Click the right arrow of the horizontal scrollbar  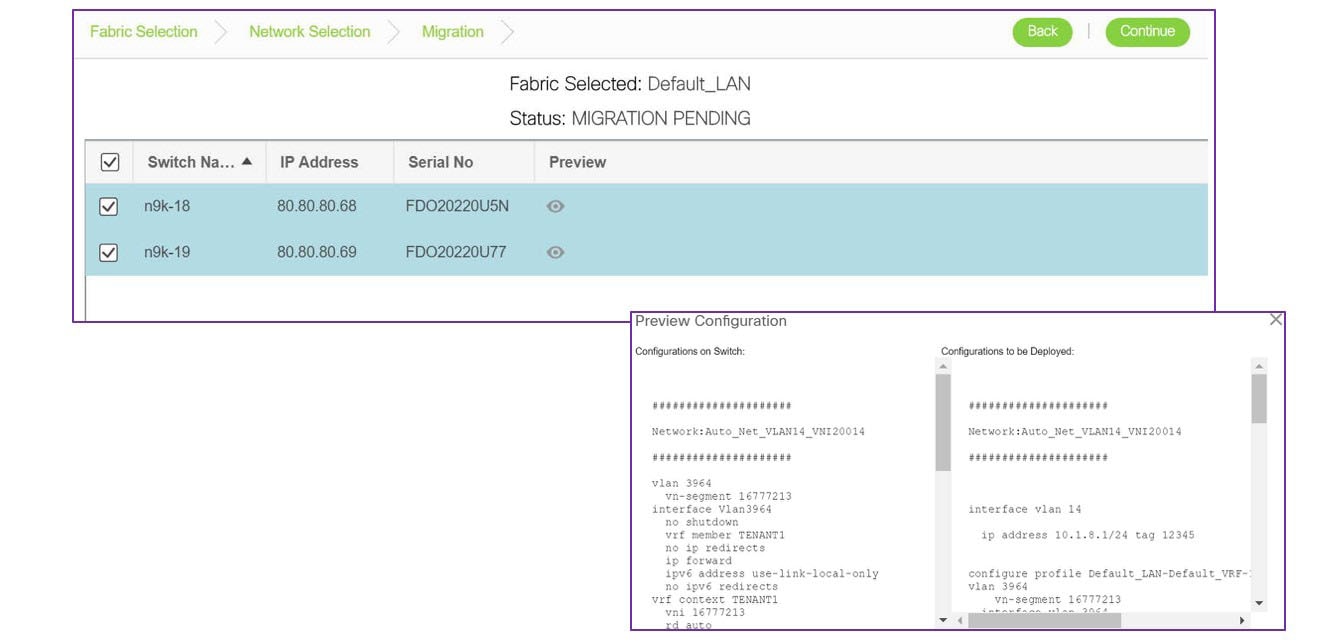point(1243,618)
